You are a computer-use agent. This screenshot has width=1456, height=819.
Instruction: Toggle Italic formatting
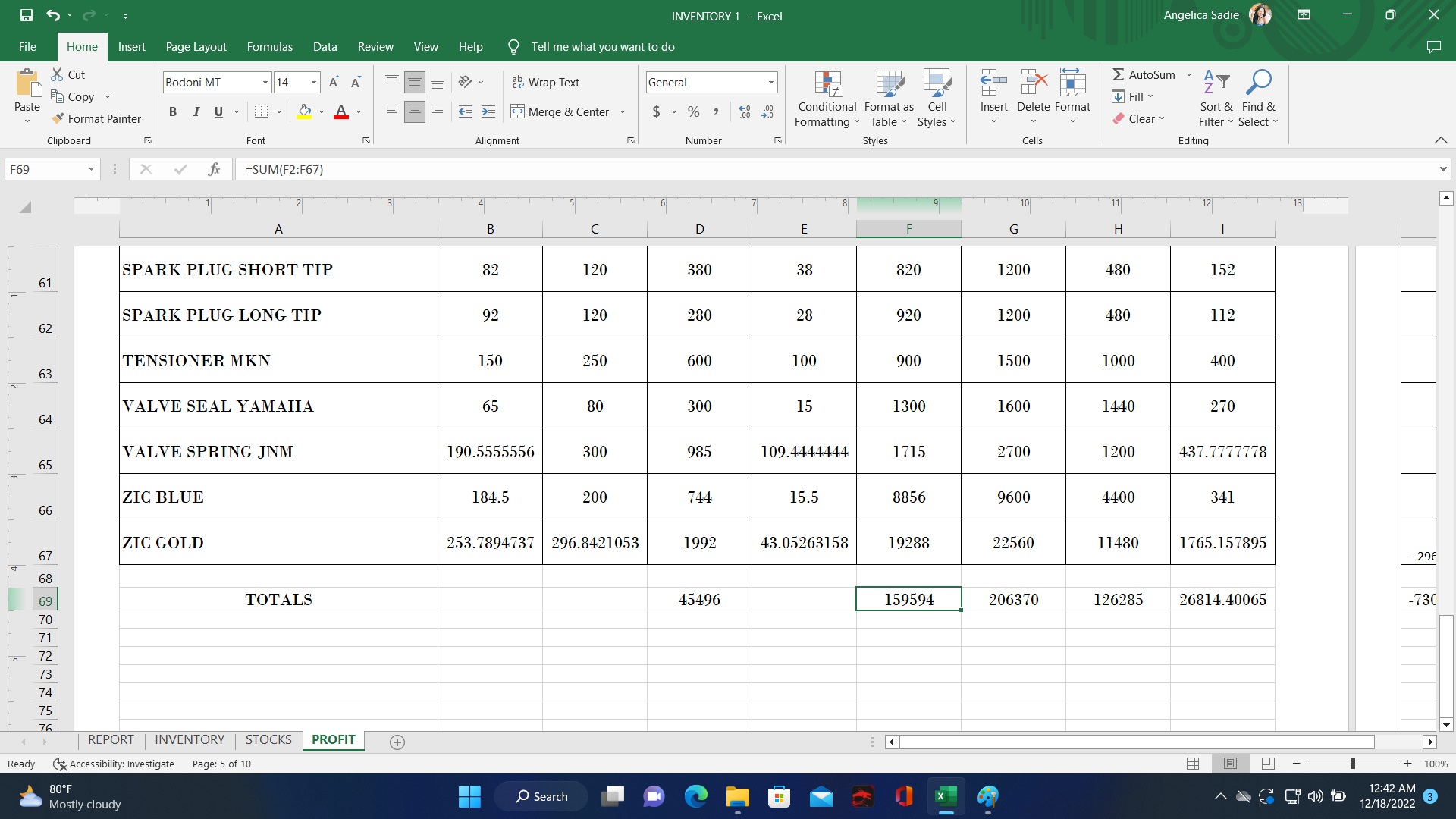click(x=196, y=112)
